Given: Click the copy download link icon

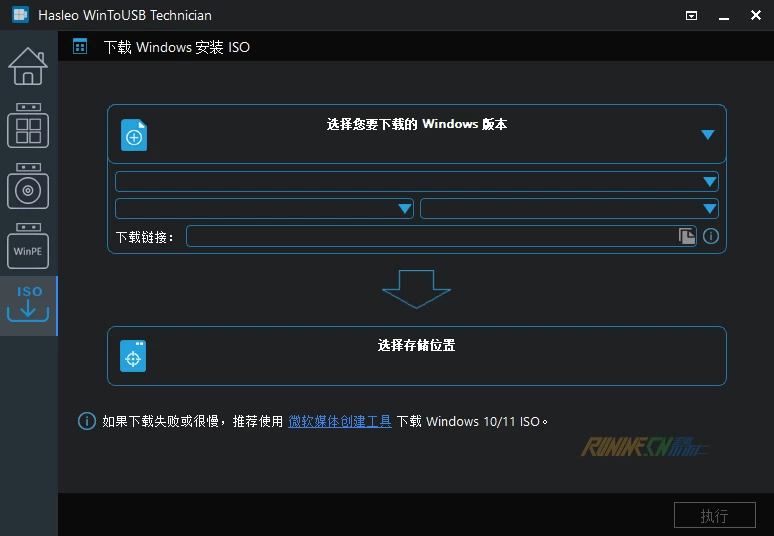Looking at the screenshot, I should pos(686,236).
